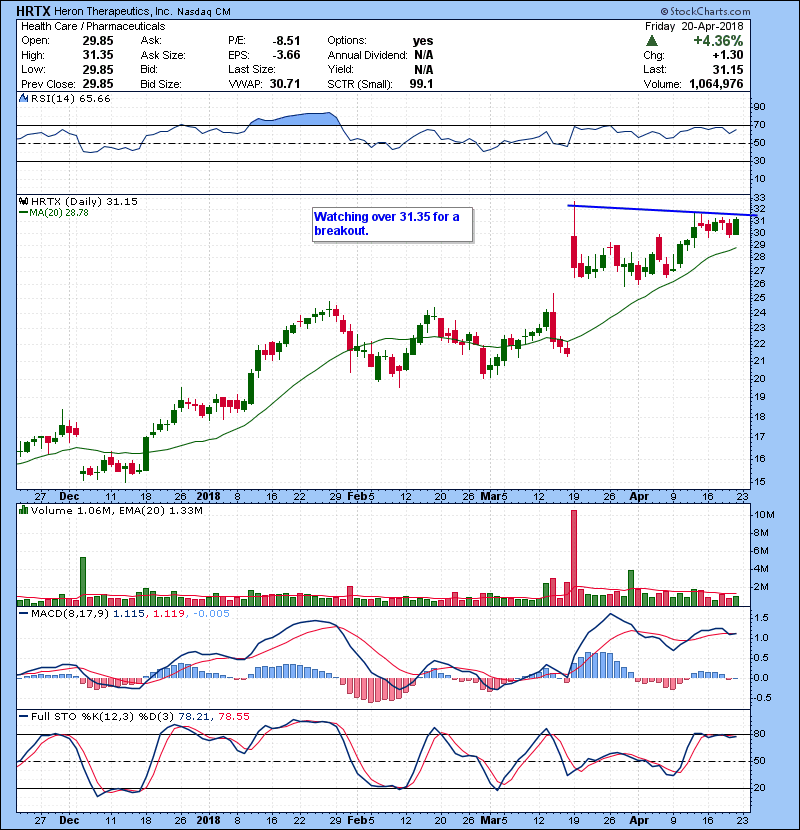This screenshot has width=800, height=830.
Task: Click the Options yes value
Action: point(423,41)
